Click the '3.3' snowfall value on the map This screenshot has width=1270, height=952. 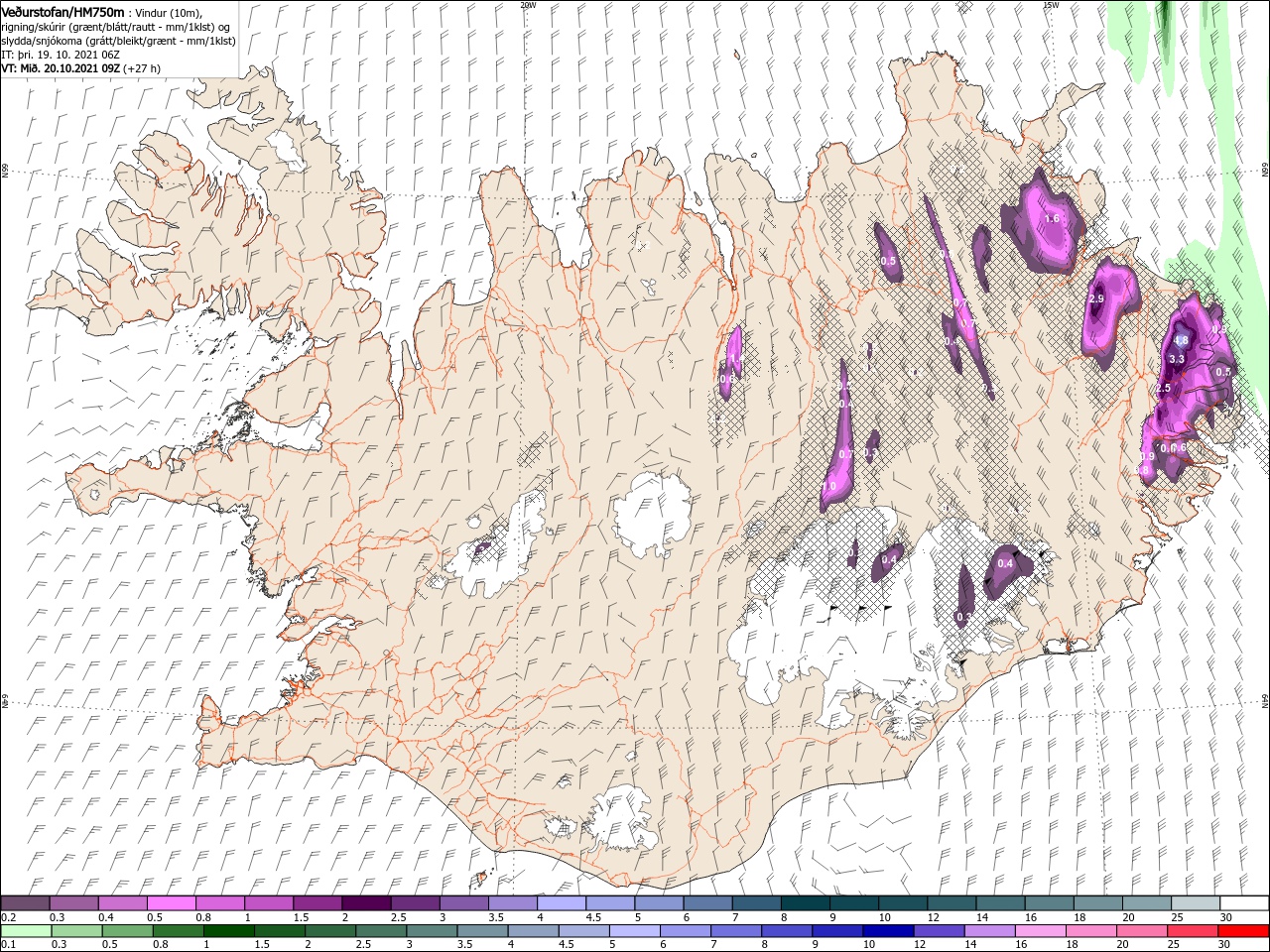point(1178,358)
